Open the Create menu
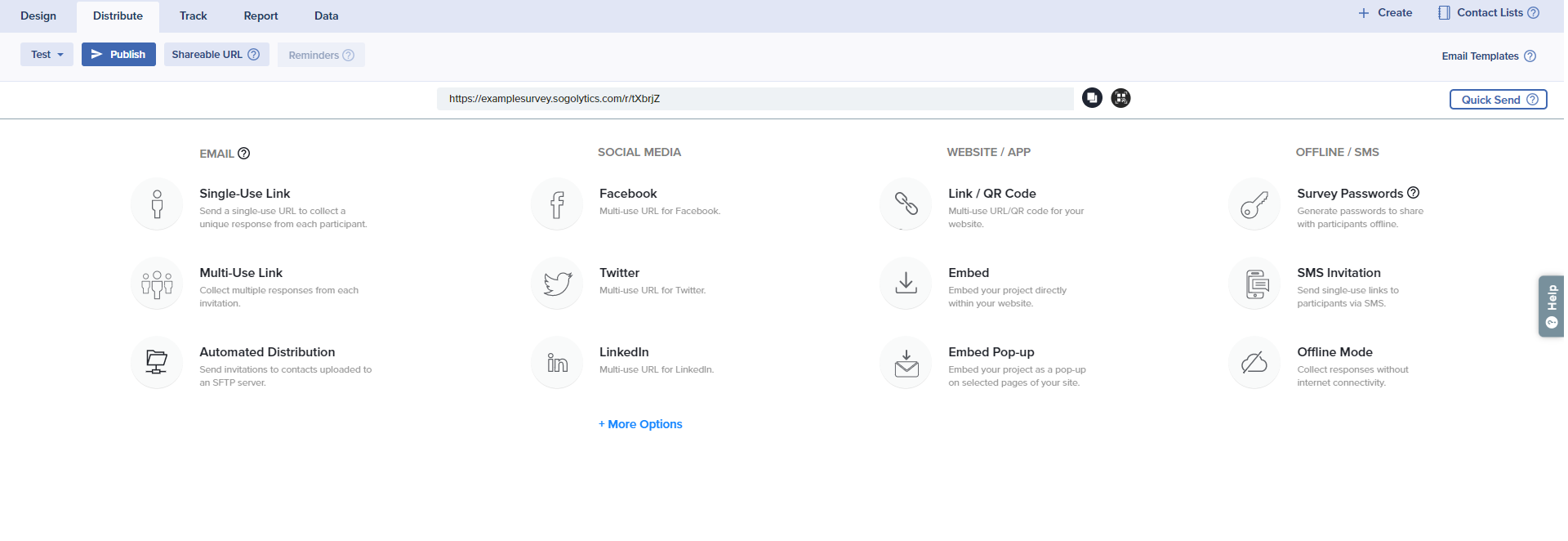 click(1385, 13)
